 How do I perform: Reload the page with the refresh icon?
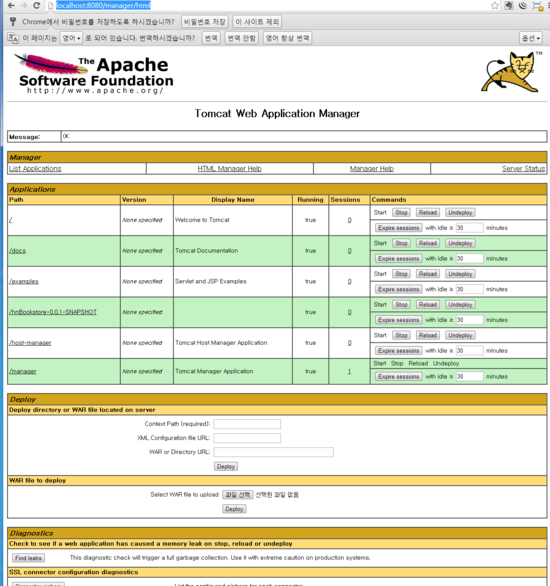click(x=37, y=6)
